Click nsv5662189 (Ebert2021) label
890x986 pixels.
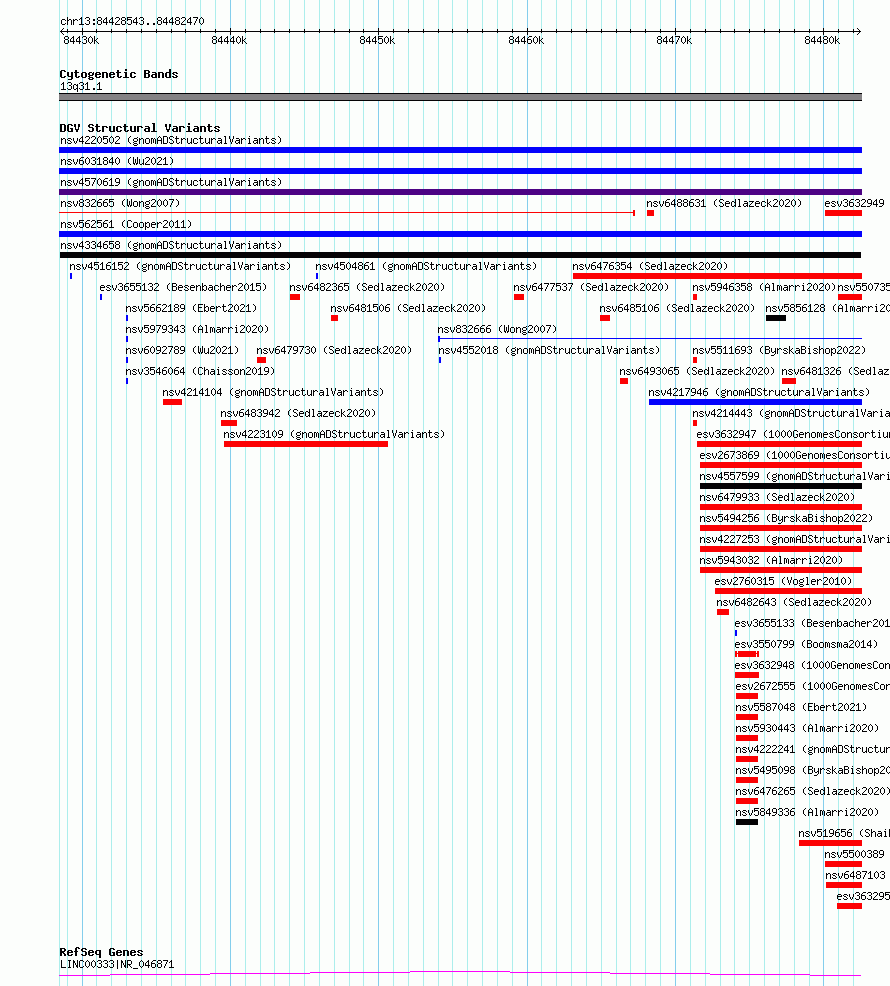pyautogui.click(x=191, y=308)
